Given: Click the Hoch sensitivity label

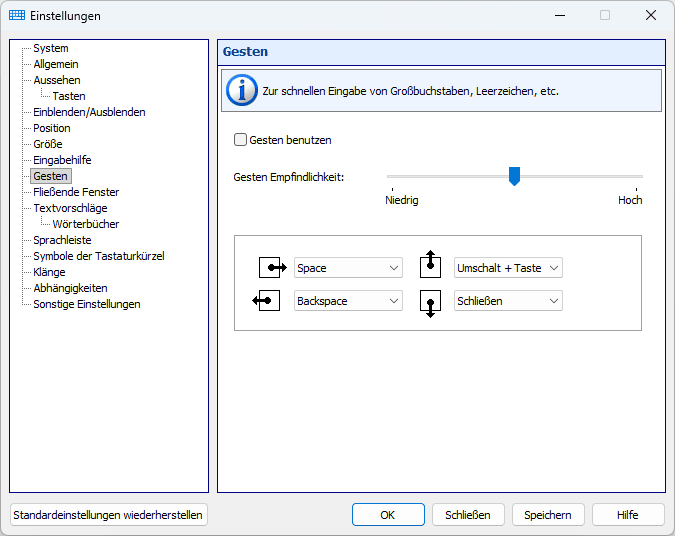Looking at the screenshot, I should coord(630,200).
